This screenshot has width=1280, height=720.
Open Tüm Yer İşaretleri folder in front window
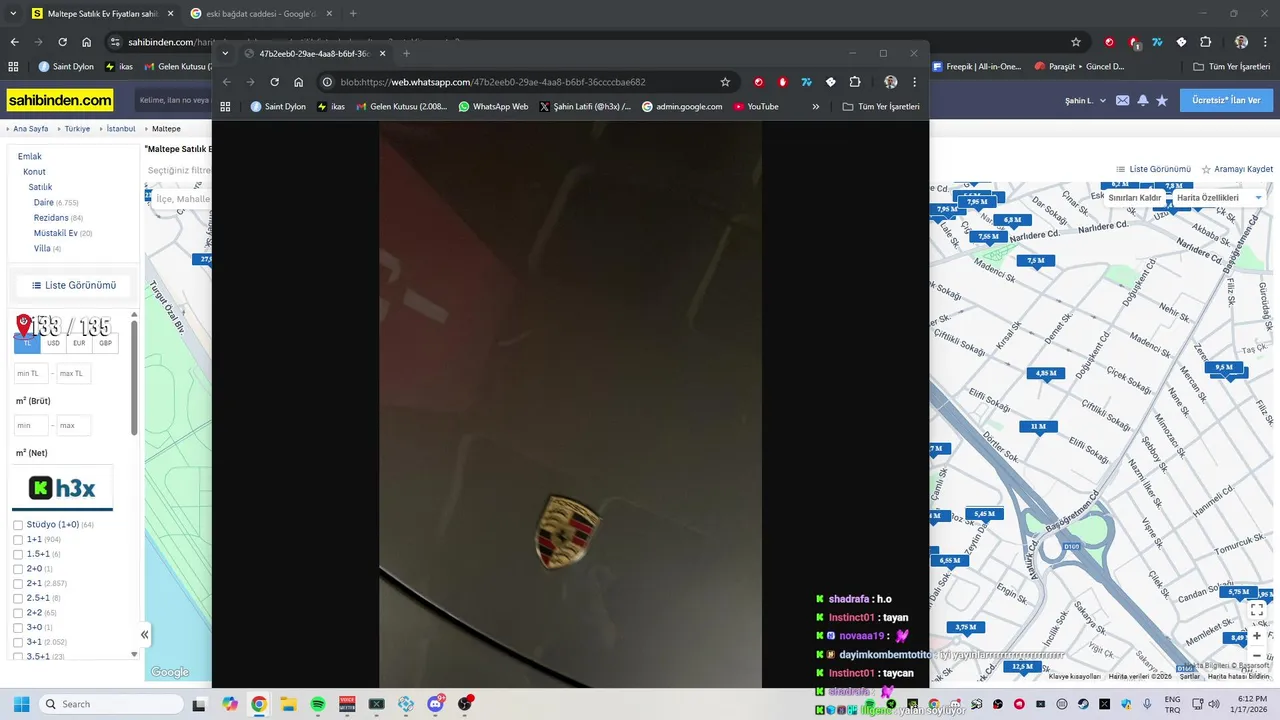pos(881,106)
